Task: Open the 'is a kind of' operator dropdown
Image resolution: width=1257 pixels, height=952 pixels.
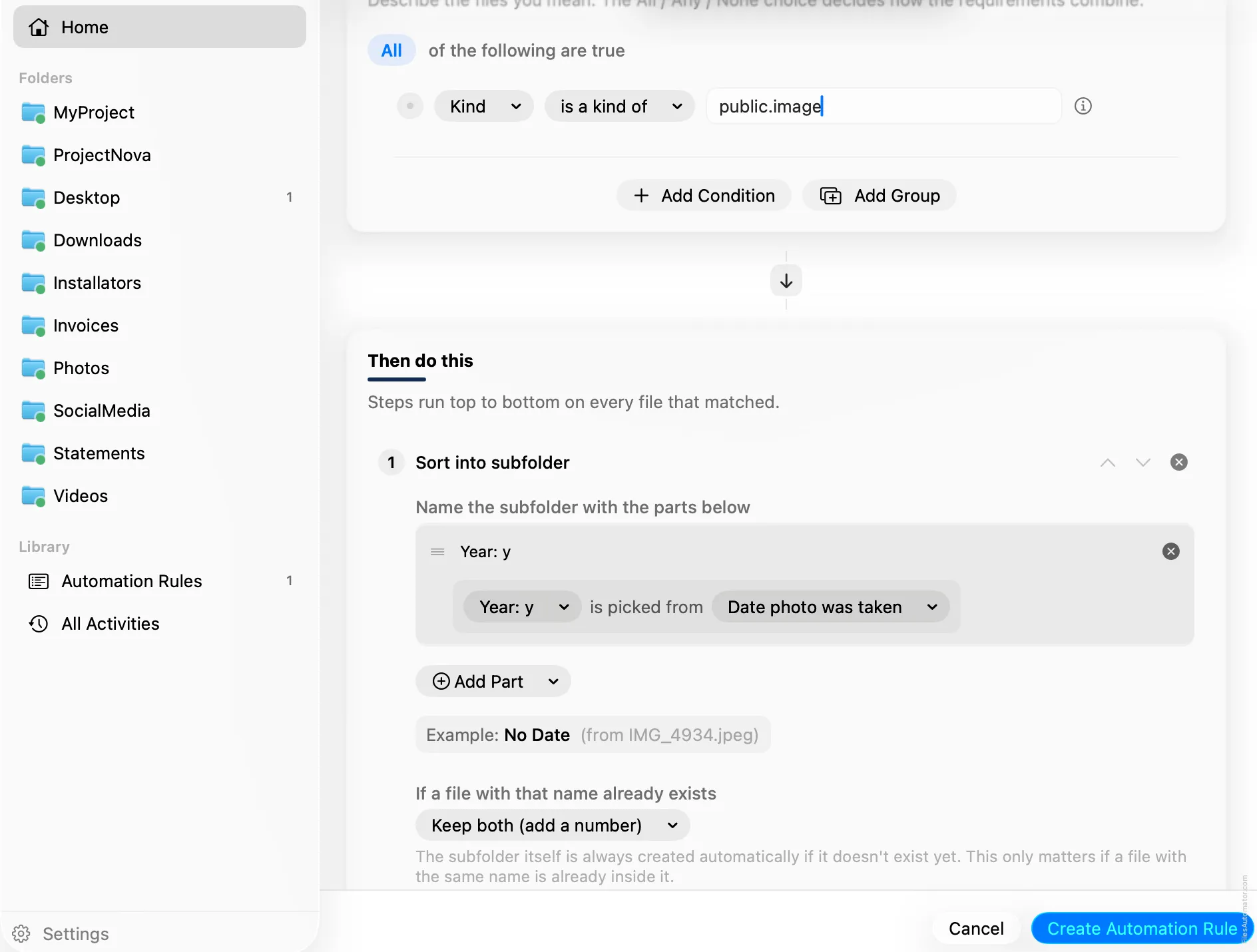Action: tap(619, 107)
